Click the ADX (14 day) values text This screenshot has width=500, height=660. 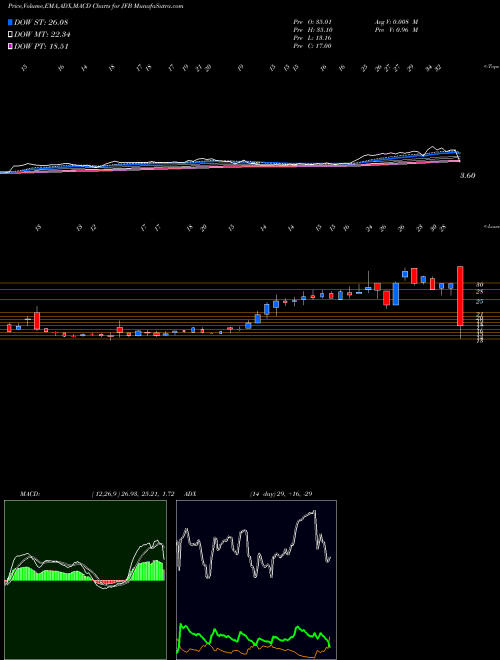[280, 494]
